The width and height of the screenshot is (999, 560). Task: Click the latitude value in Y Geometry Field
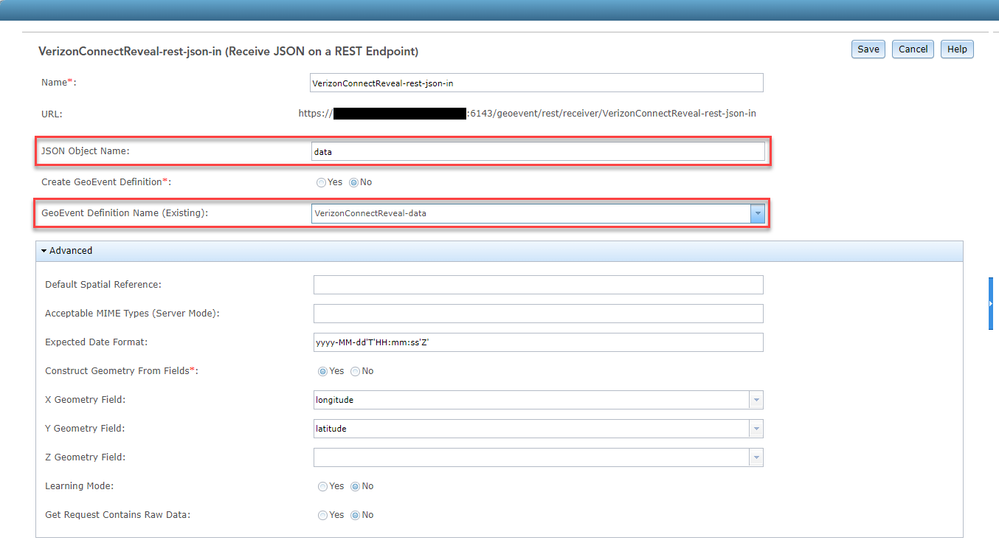331,429
